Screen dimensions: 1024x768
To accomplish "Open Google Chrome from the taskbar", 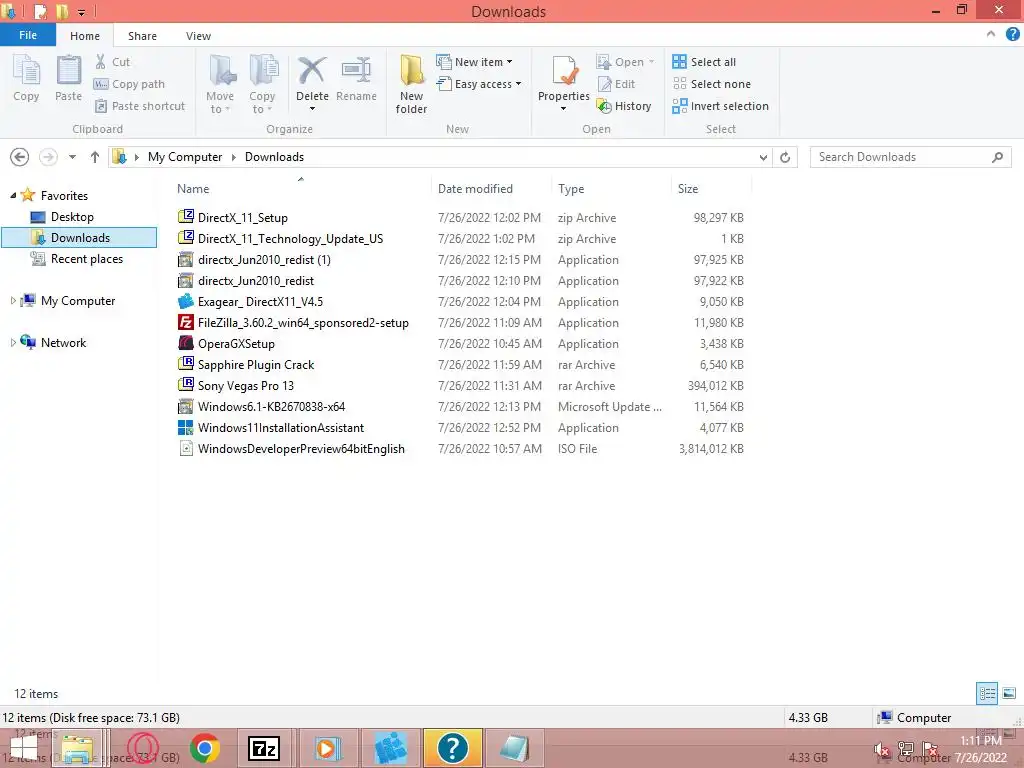I will click(x=204, y=748).
